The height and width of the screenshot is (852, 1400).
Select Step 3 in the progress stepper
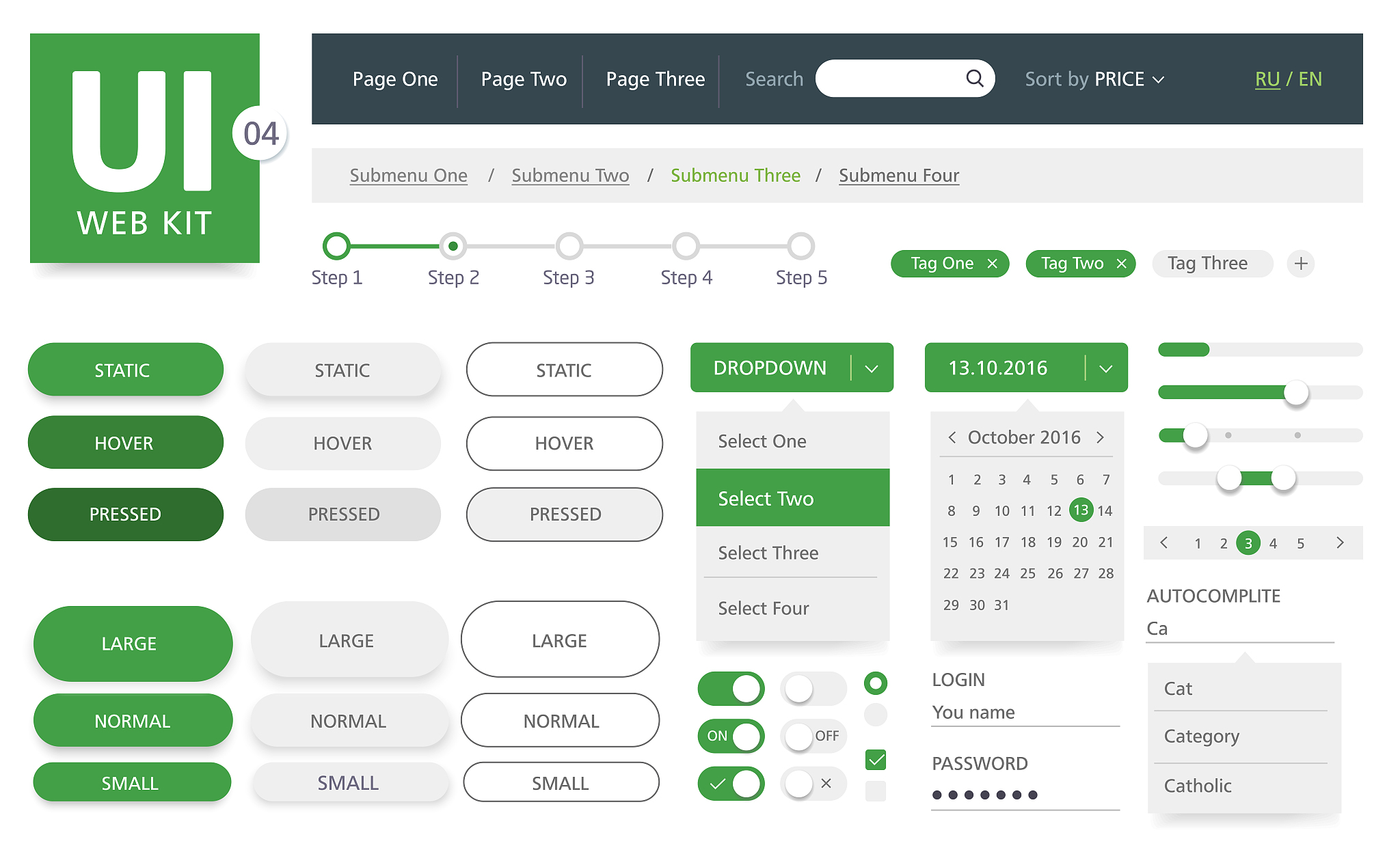click(569, 247)
